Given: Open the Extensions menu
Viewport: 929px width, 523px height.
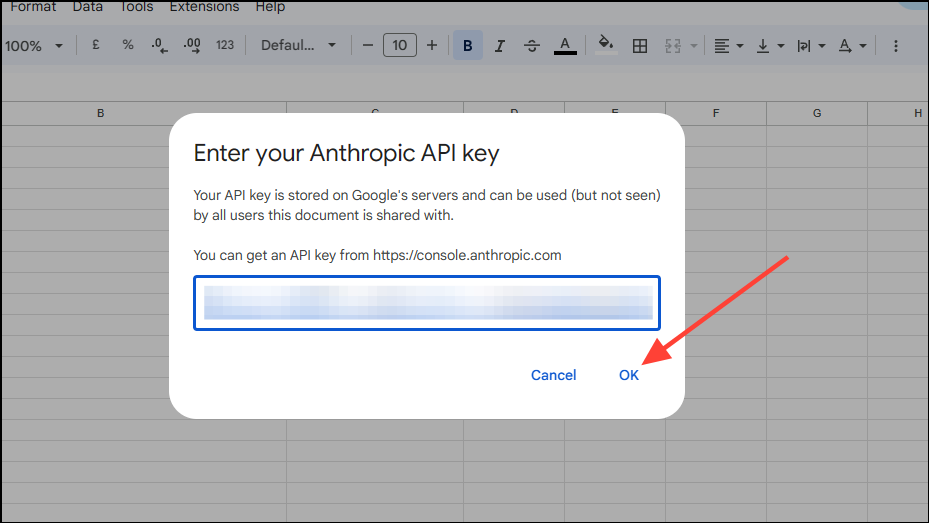Looking at the screenshot, I should tap(204, 7).
